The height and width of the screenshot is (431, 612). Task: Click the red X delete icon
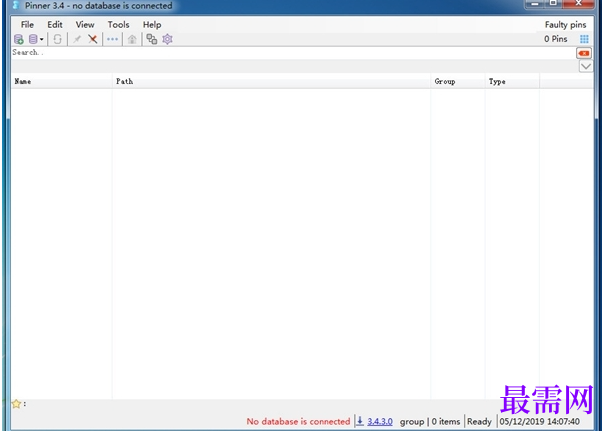pos(93,39)
